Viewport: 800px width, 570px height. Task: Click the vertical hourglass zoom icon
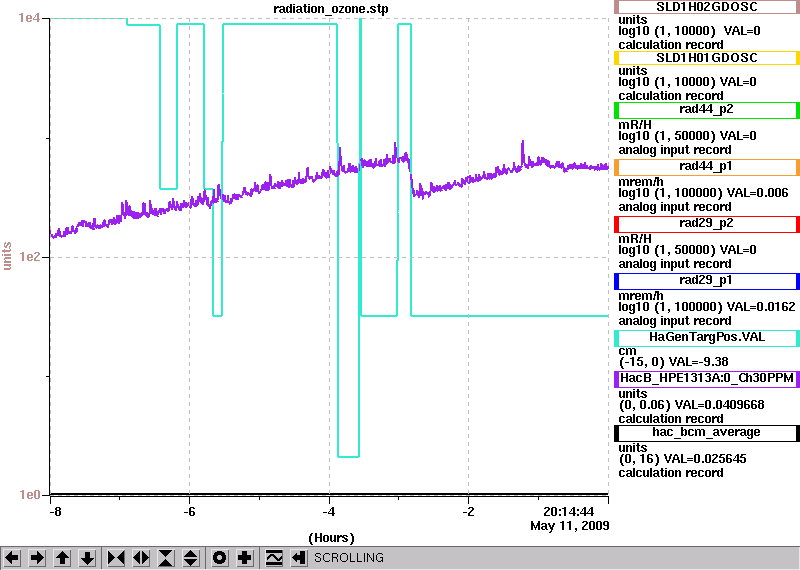(x=166, y=558)
